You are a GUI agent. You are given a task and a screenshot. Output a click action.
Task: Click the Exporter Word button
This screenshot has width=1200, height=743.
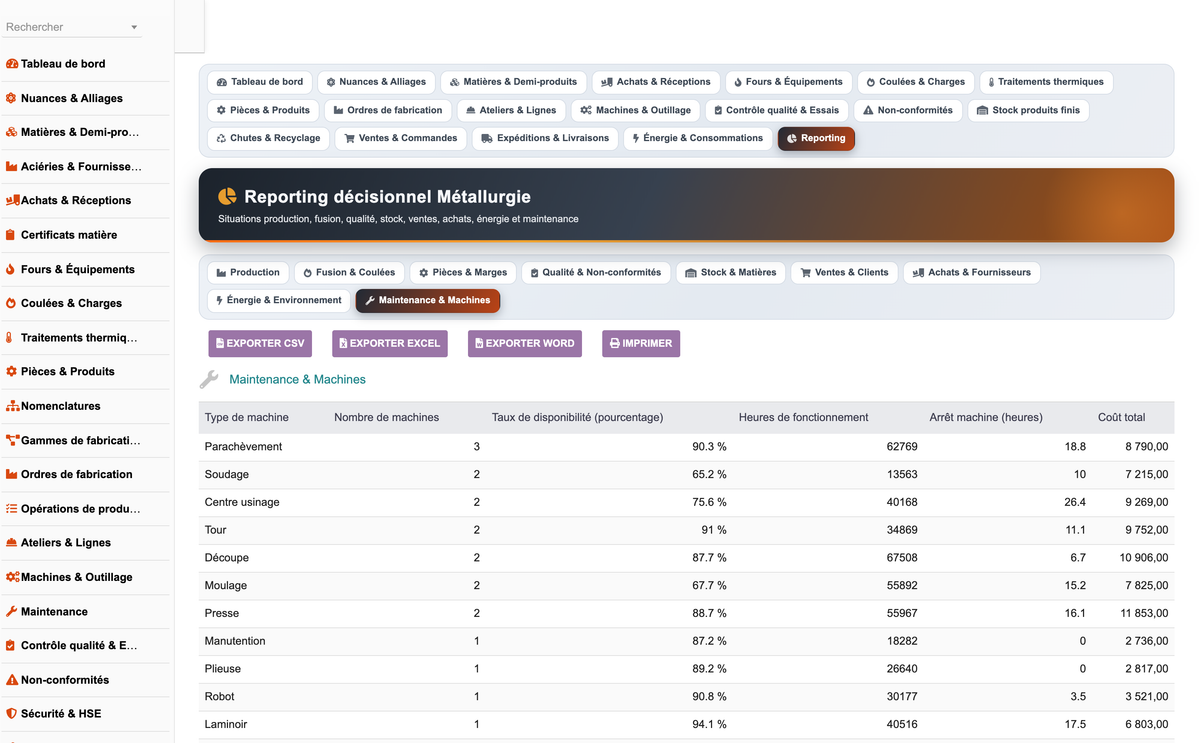[x=525, y=343]
